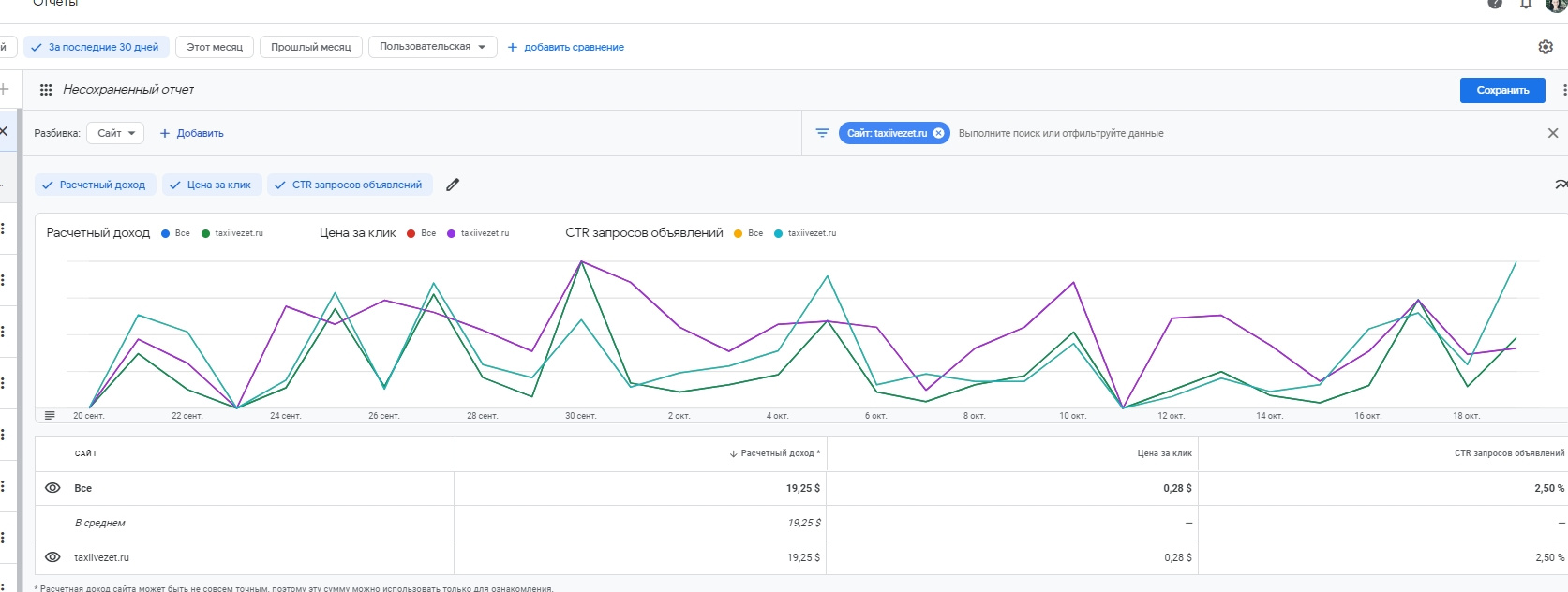Expand the Сайт breakdown dropdown
The height and width of the screenshot is (592, 1568).
point(115,133)
